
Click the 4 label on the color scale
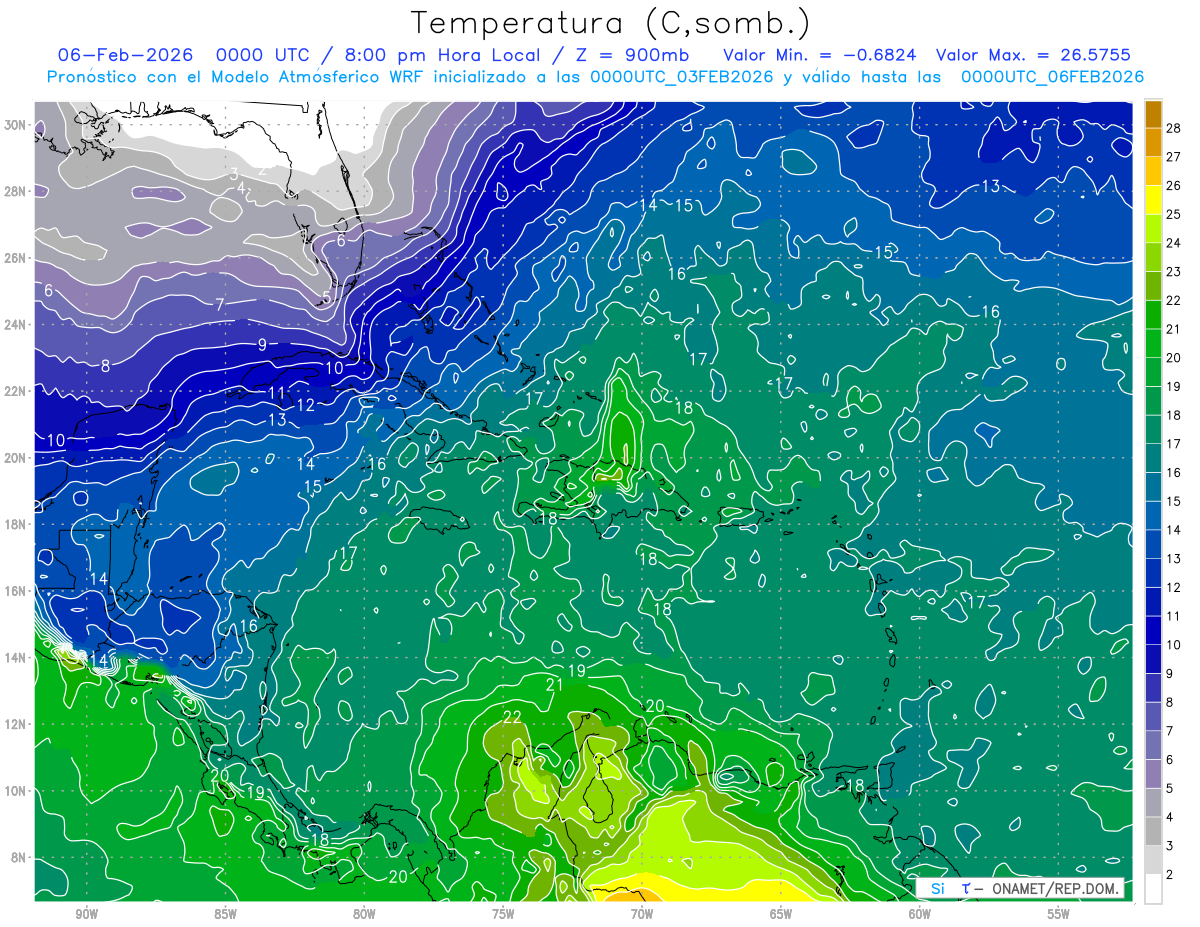[1171, 818]
